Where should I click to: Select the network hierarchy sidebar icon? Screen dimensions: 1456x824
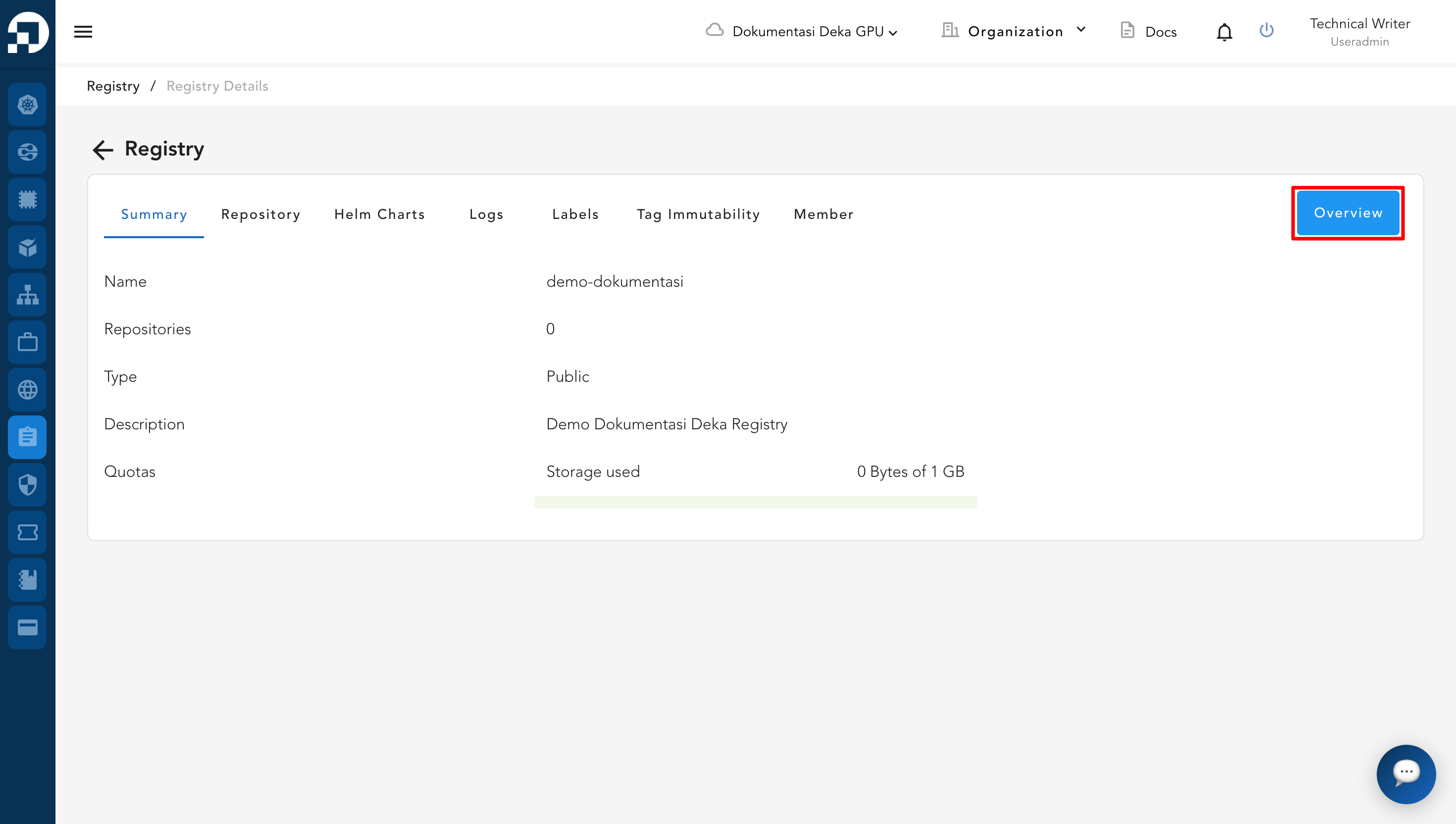click(27, 295)
